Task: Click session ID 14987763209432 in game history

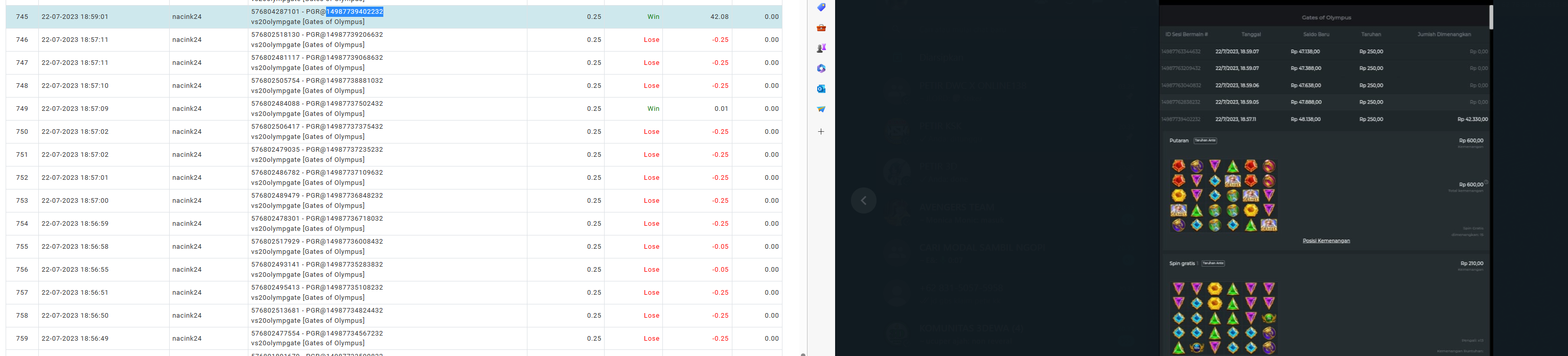Action: click(x=1181, y=69)
